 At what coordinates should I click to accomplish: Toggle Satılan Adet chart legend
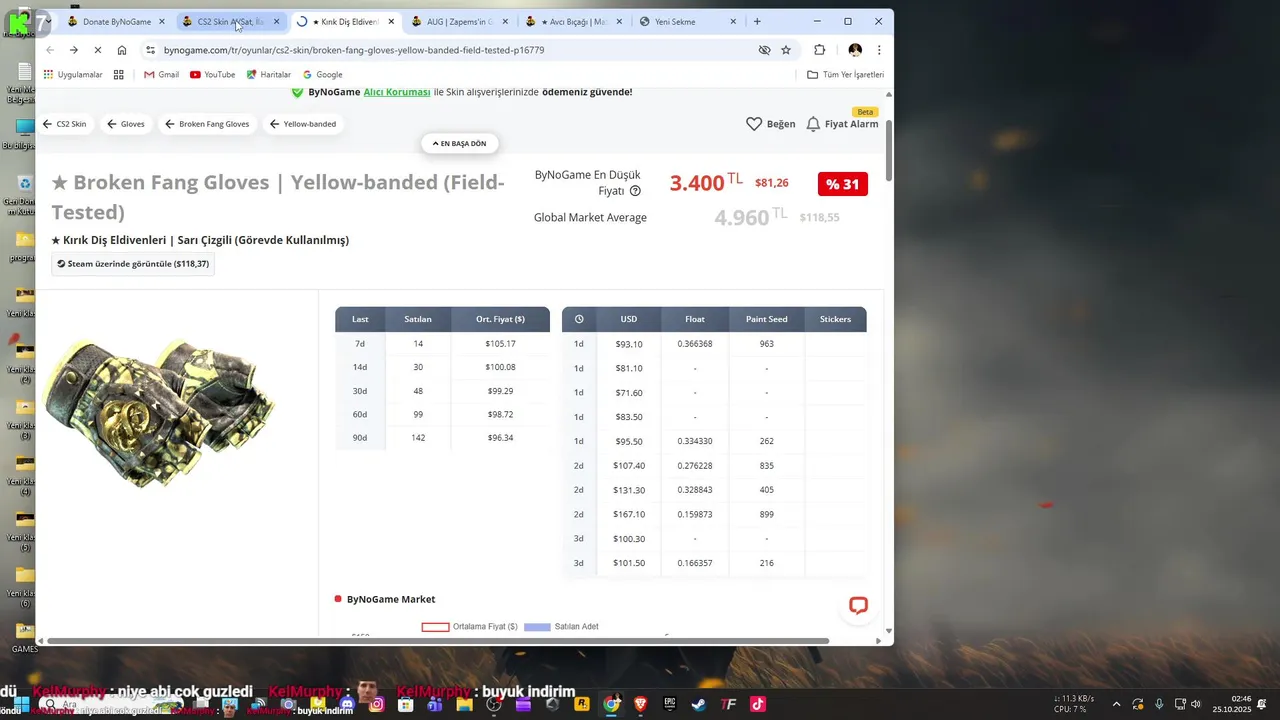point(562,627)
